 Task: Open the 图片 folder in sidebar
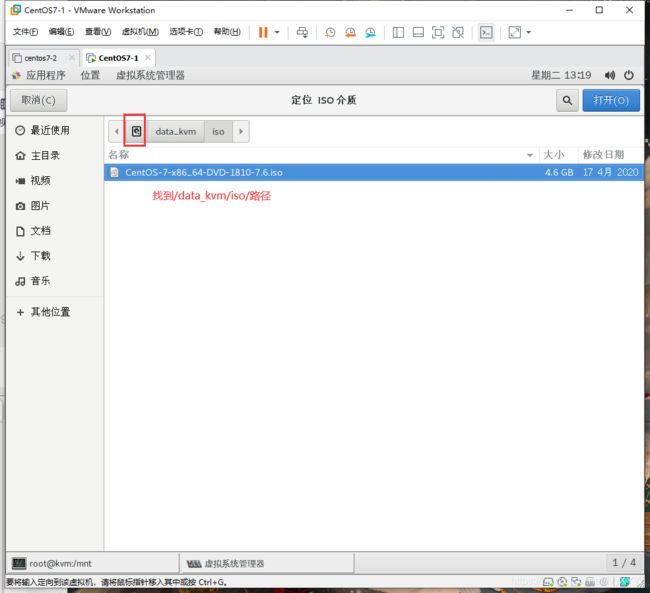pyautogui.click(x=54, y=206)
